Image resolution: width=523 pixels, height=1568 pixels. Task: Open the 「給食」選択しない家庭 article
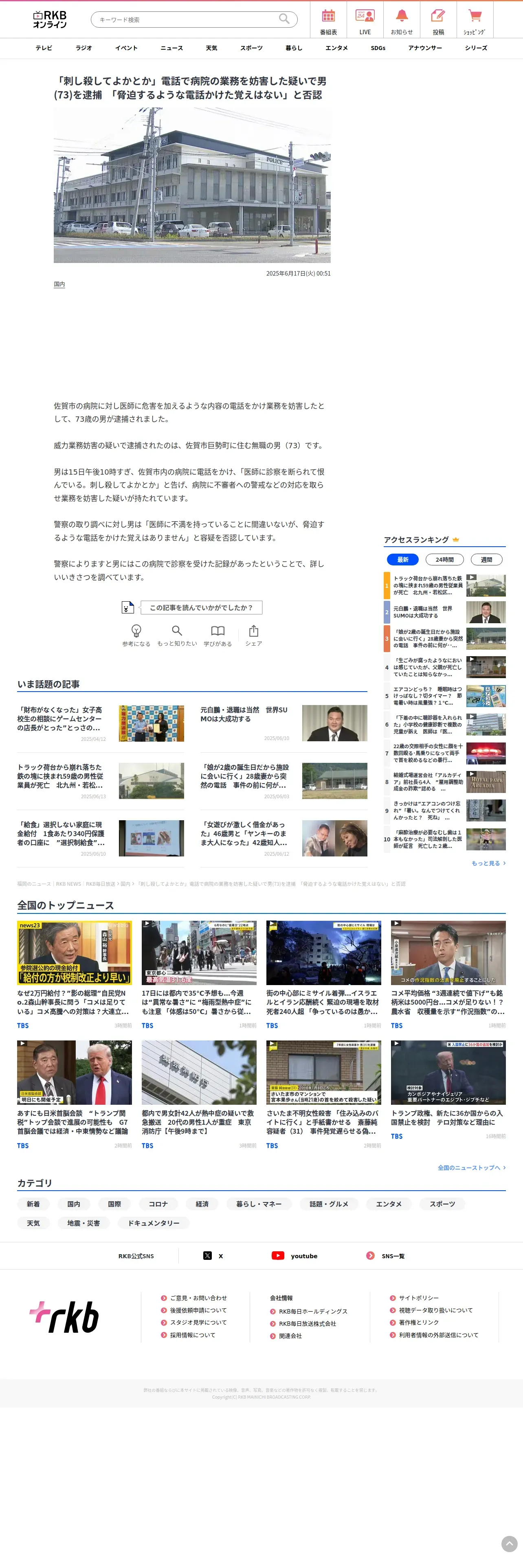(x=101, y=838)
